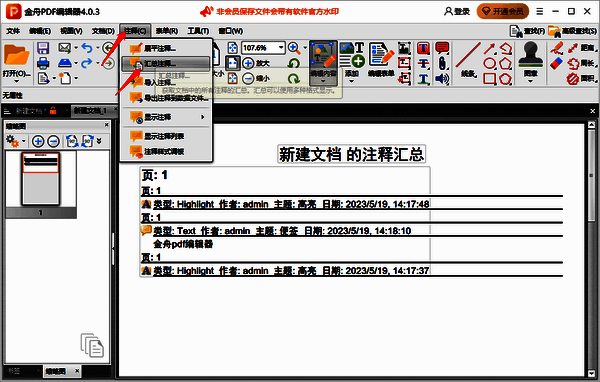The image size is (600, 382).
Task: Open a file with the folder icon
Action: point(17,55)
